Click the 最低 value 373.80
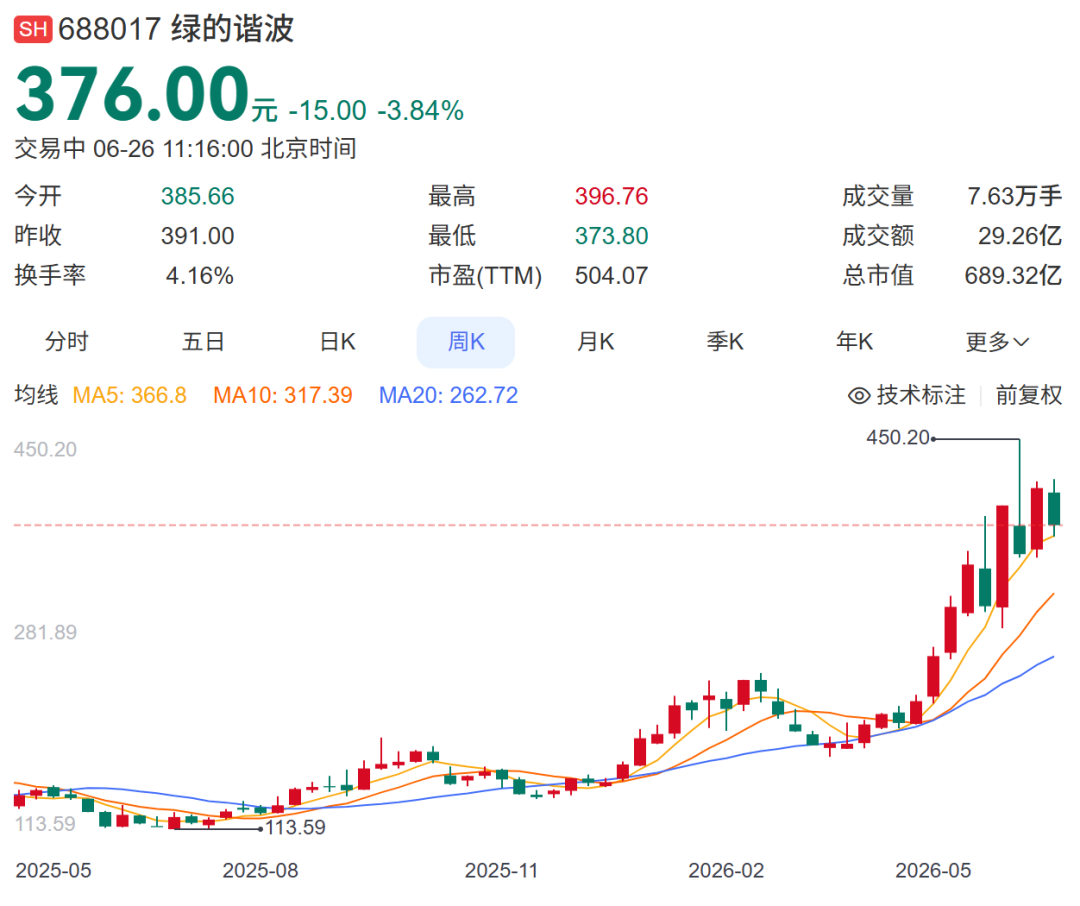The width and height of the screenshot is (1080, 906). click(x=612, y=236)
